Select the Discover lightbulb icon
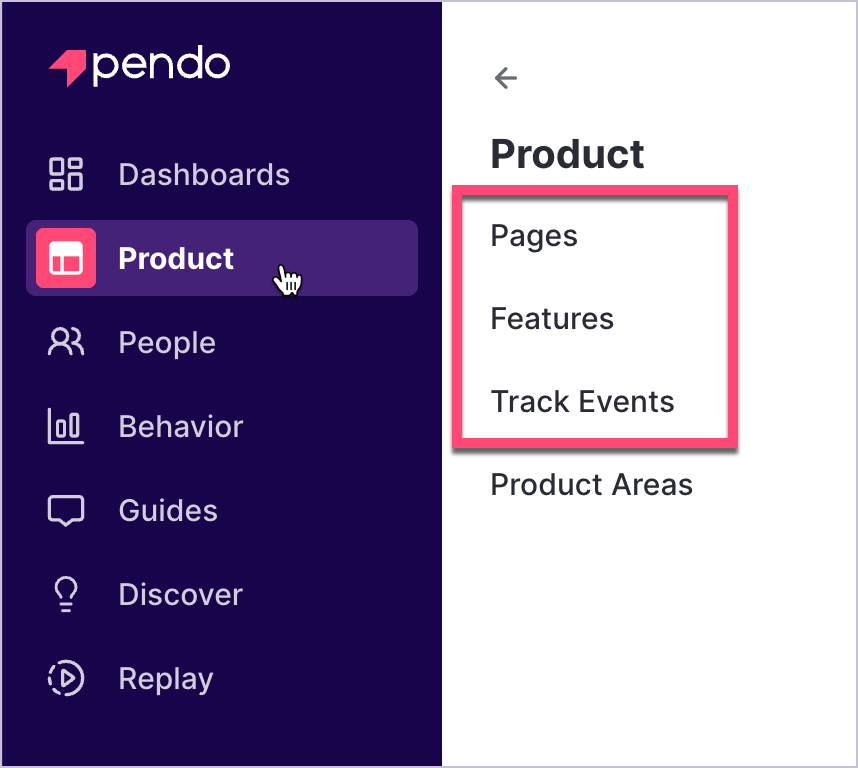 point(65,594)
